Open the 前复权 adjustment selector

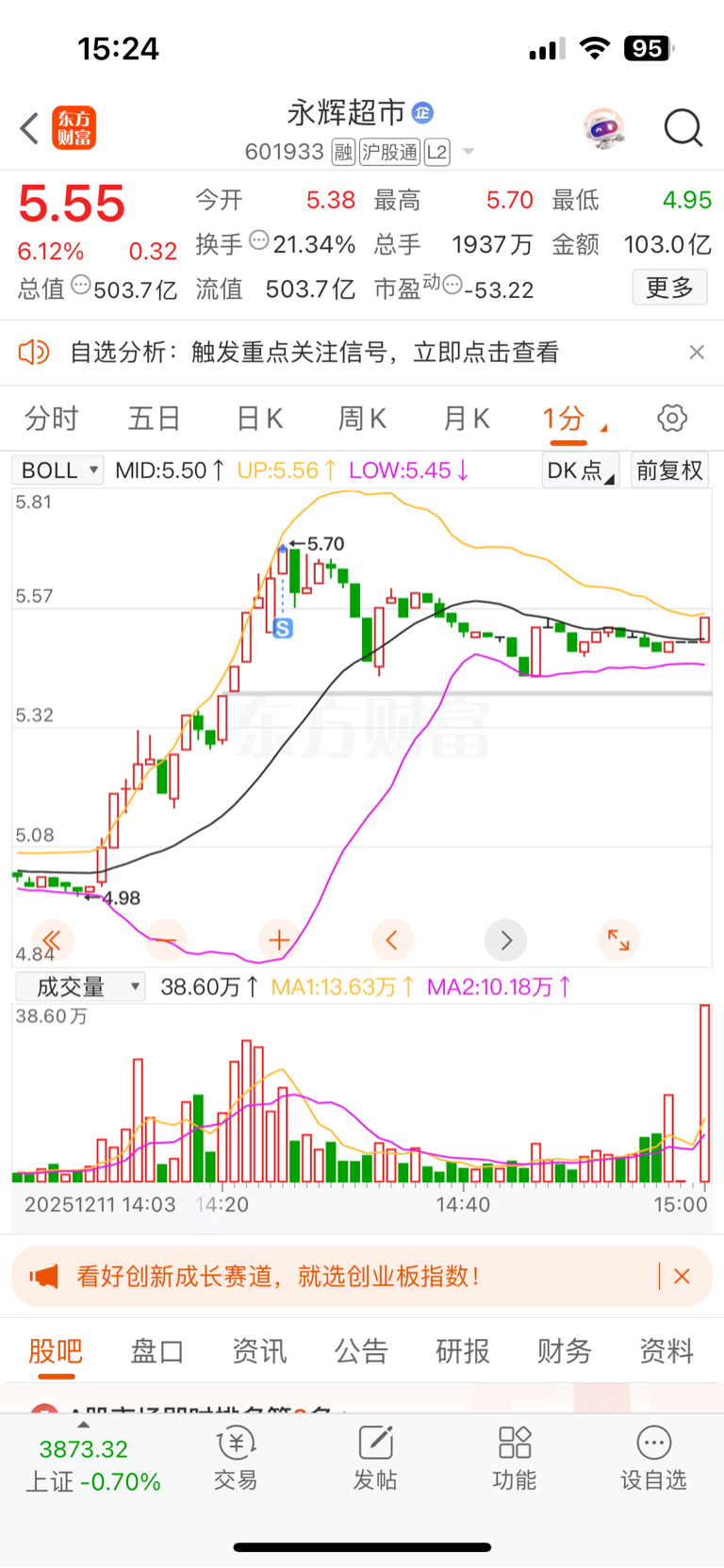click(669, 470)
